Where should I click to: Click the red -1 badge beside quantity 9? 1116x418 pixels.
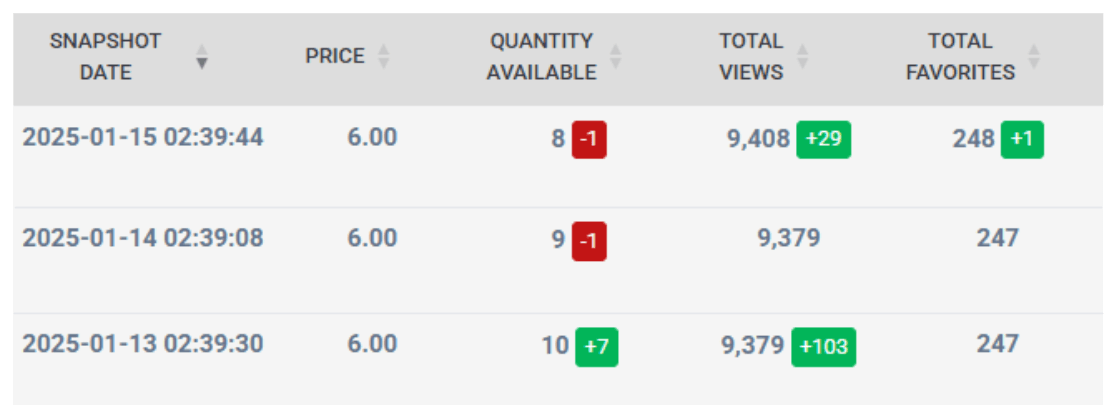pos(589,241)
